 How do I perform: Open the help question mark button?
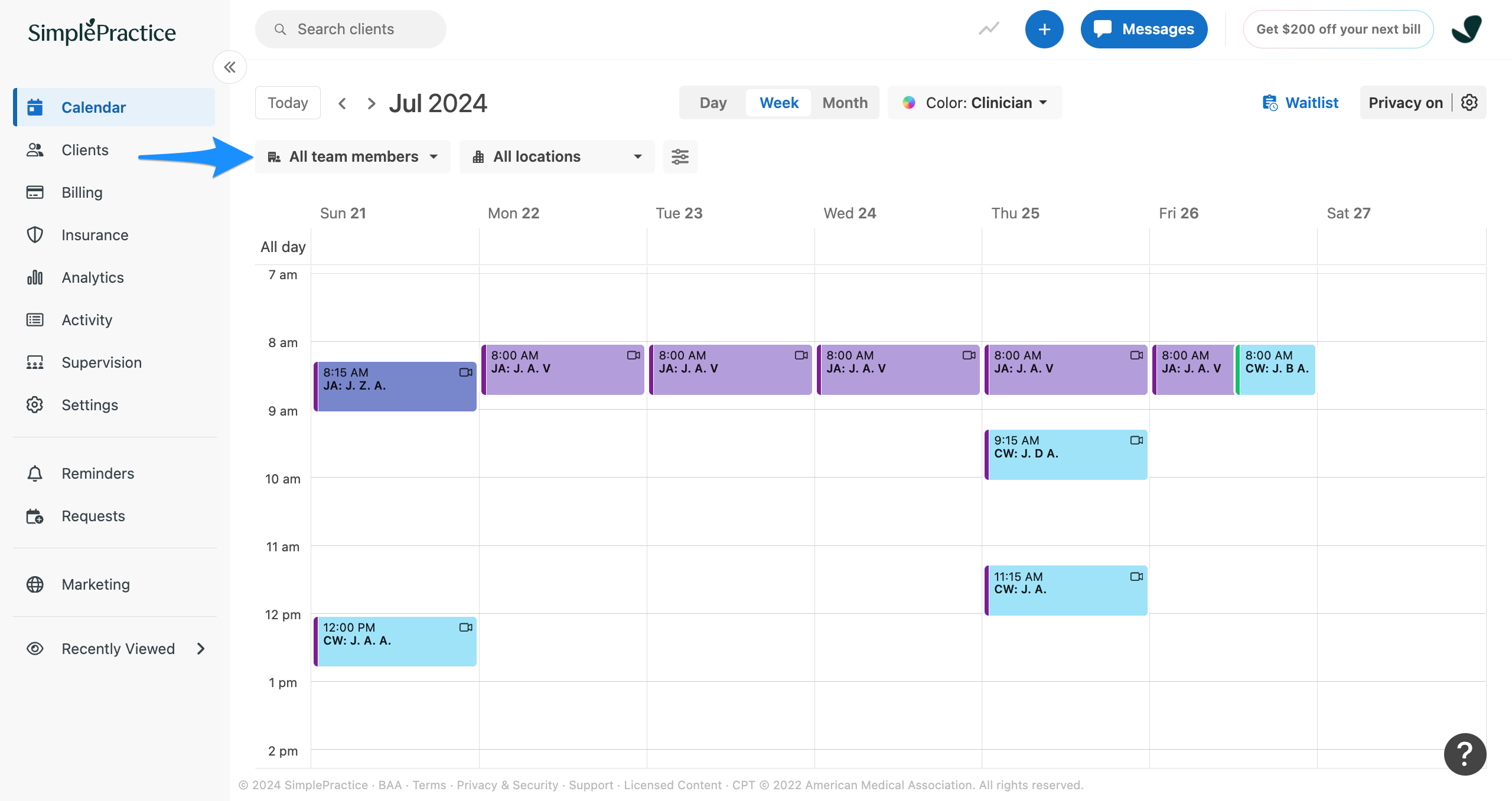click(x=1465, y=754)
